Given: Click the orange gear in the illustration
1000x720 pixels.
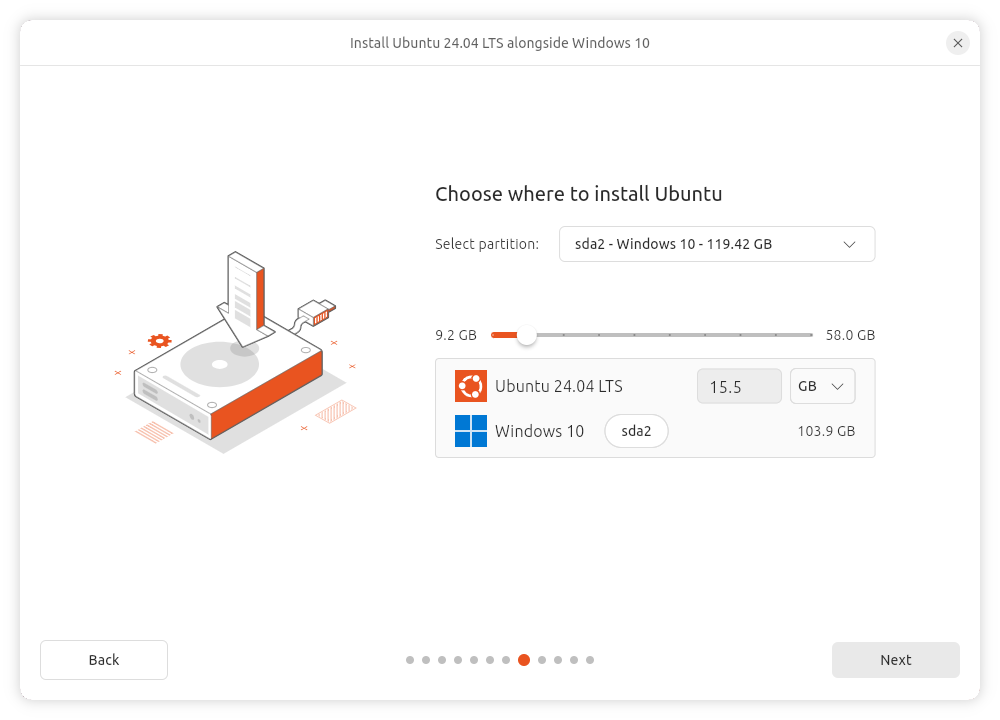Looking at the screenshot, I should (159, 341).
